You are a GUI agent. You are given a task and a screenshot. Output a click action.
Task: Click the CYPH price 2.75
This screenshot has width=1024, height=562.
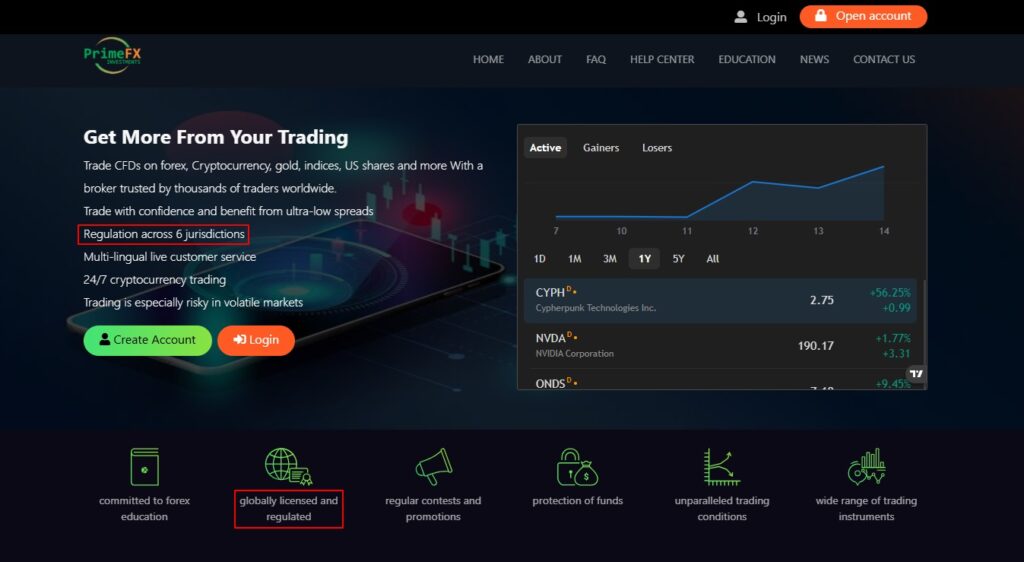click(x=822, y=300)
